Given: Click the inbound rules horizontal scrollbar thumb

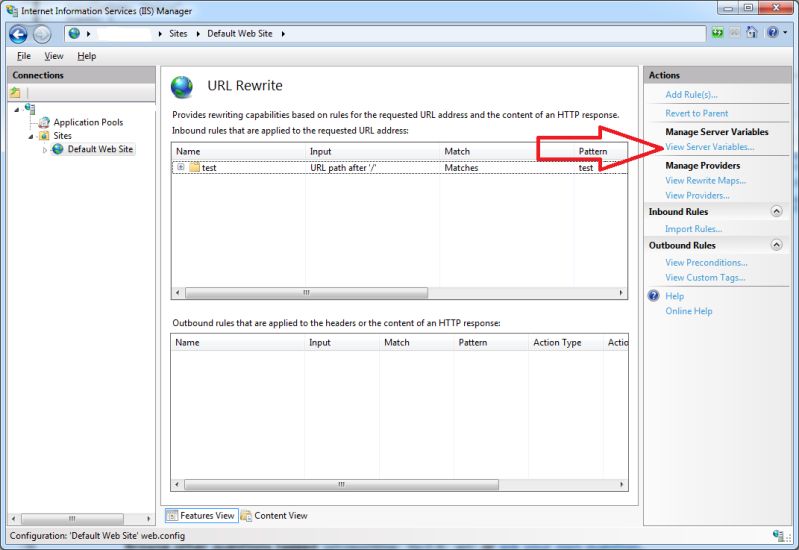Looking at the screenshot, I should pyautogui.click(x=307, y=293).
